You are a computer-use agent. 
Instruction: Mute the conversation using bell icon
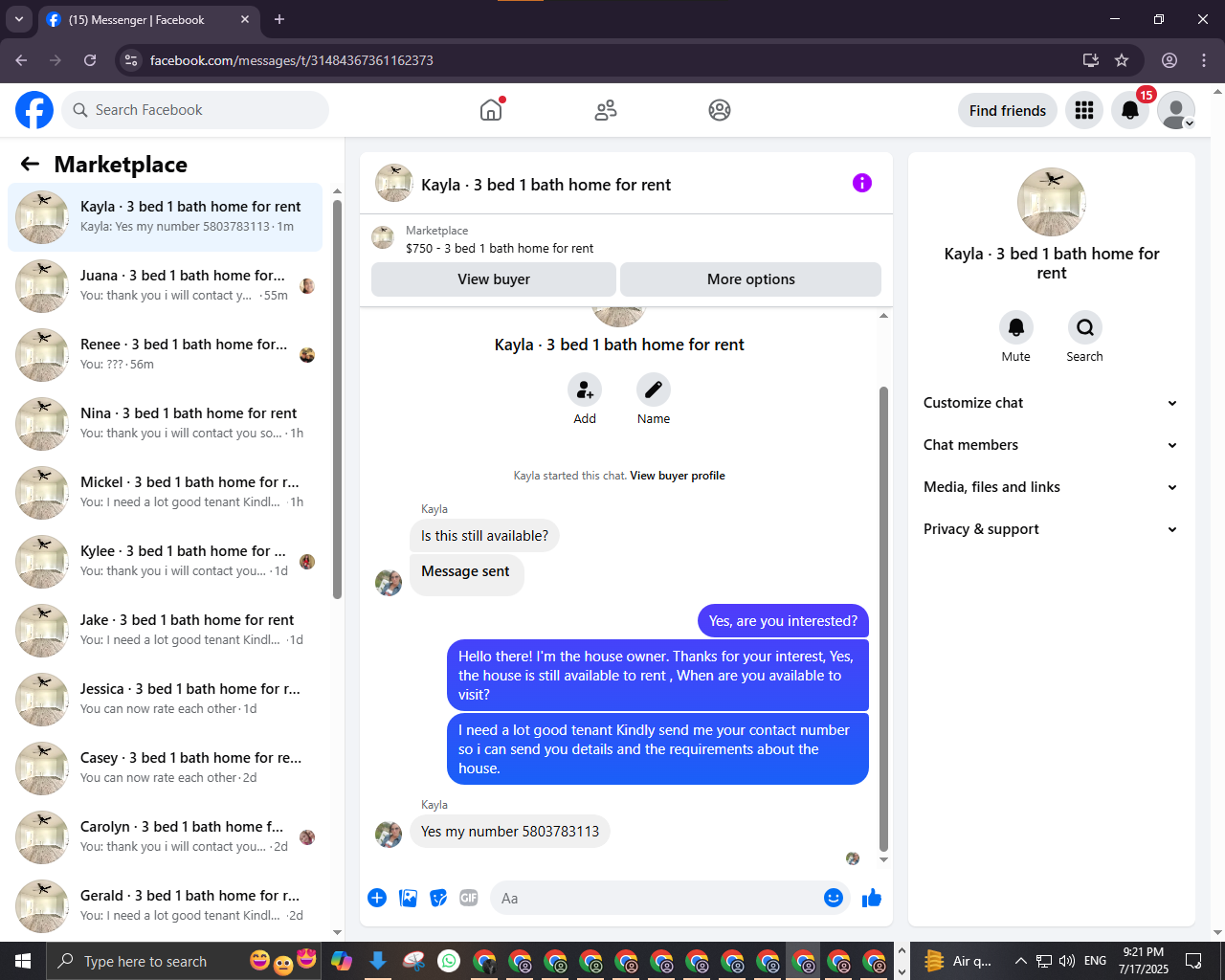pyautogui.click(x=1016, y=327)
